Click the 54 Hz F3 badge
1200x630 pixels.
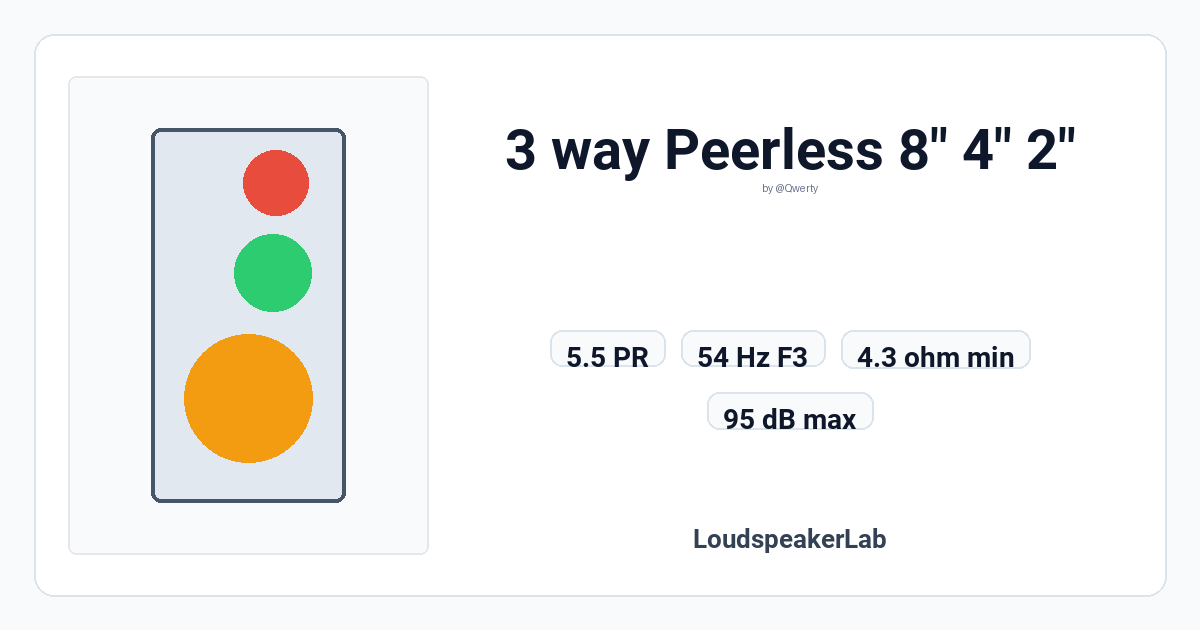(x=753, y=349)
